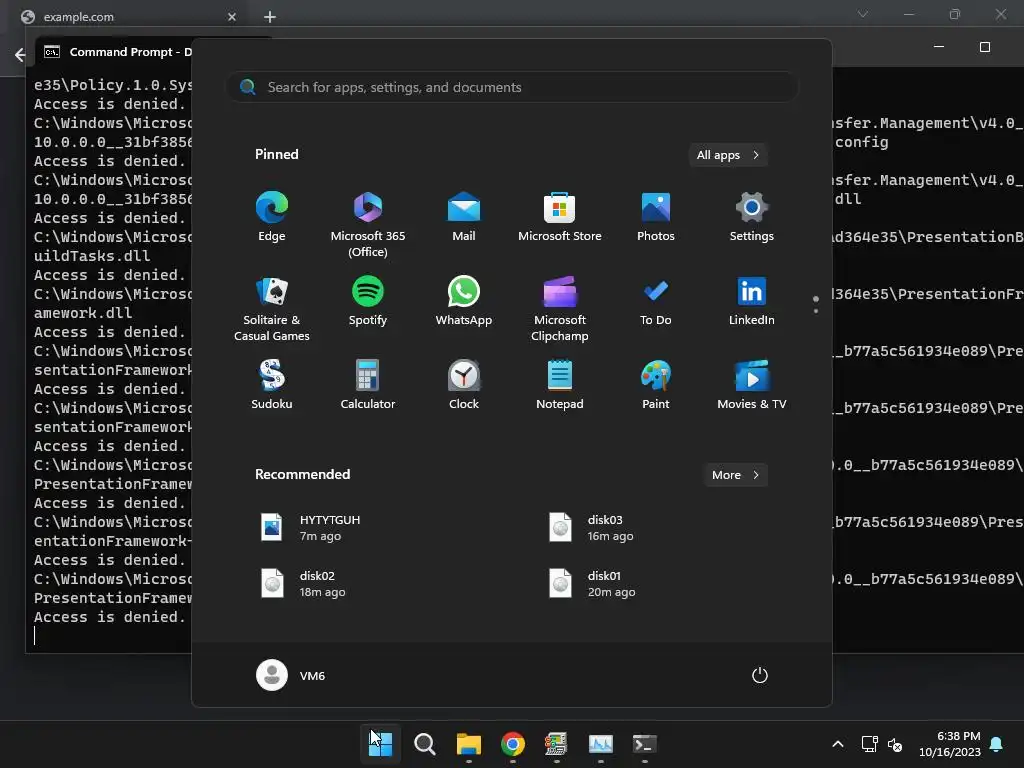Viewport: 1024px width, 768px height.
Task: Open taskbar Search
Action: click(424, 744)
